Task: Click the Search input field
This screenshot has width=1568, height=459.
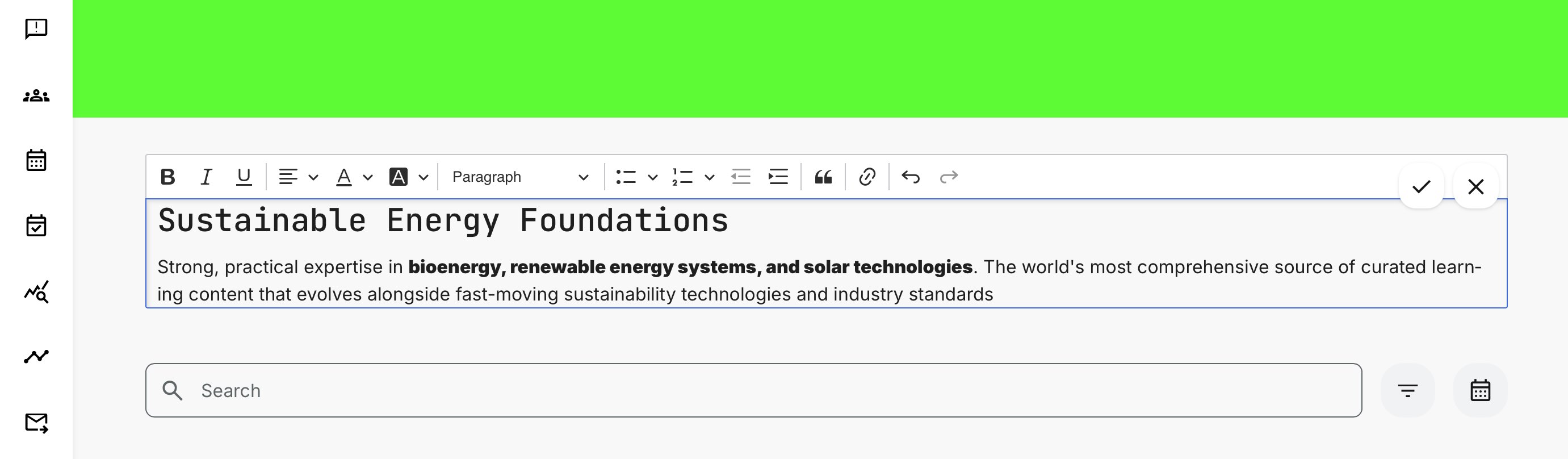Action: coord(753,390)
